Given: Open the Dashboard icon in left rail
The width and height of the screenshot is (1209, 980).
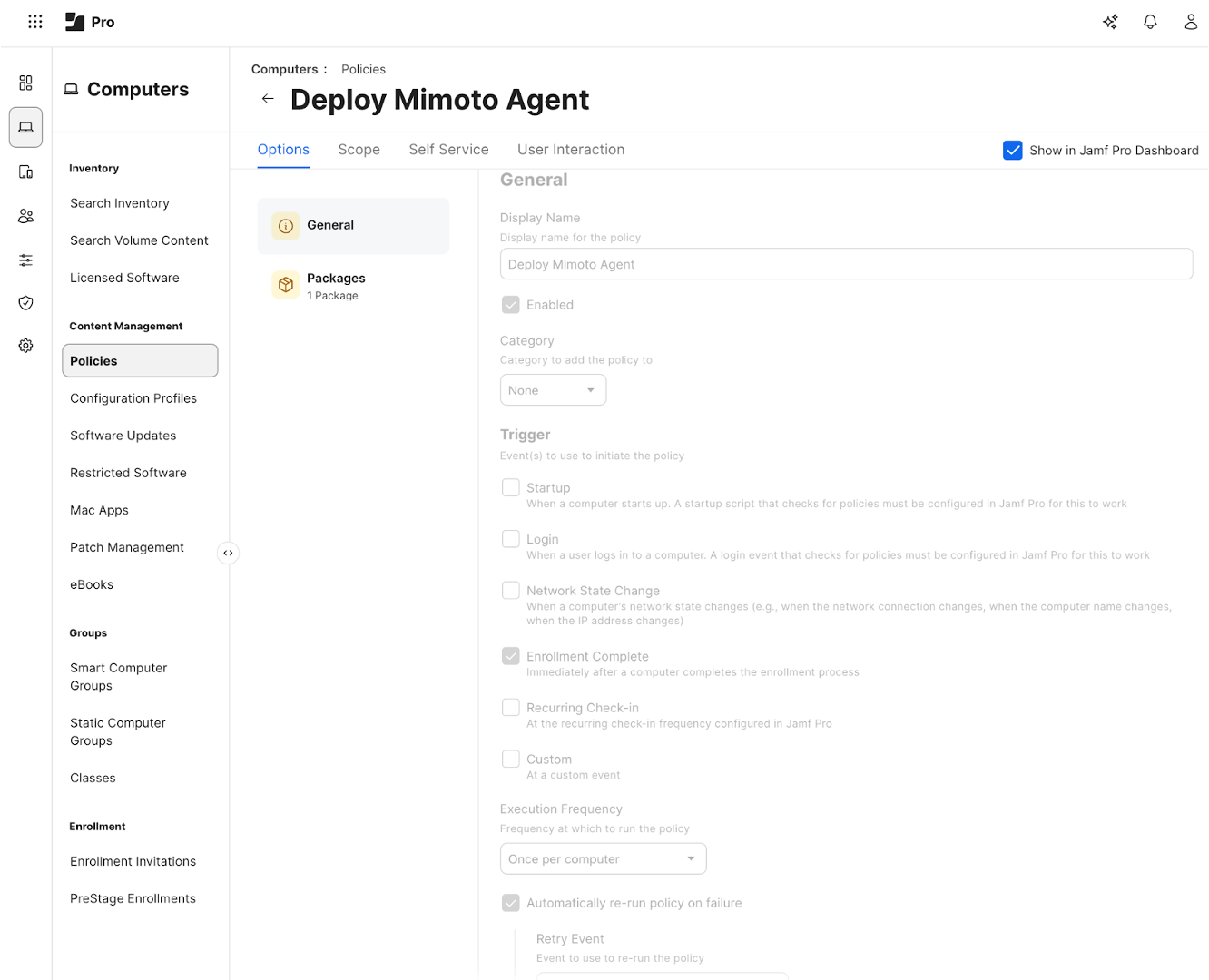Looking at the screenshot, I should tap(25, 83).
